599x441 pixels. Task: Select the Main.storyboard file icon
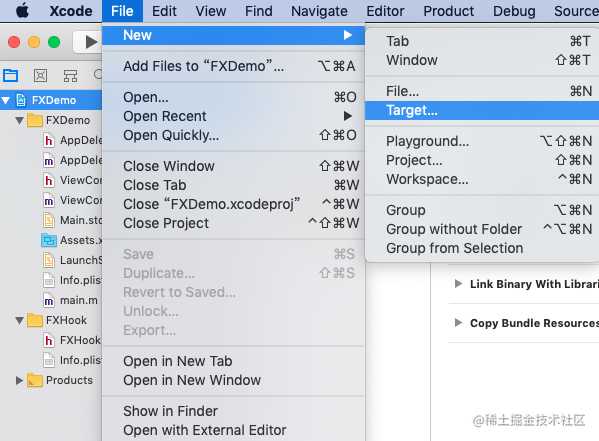tap(49, 220)
